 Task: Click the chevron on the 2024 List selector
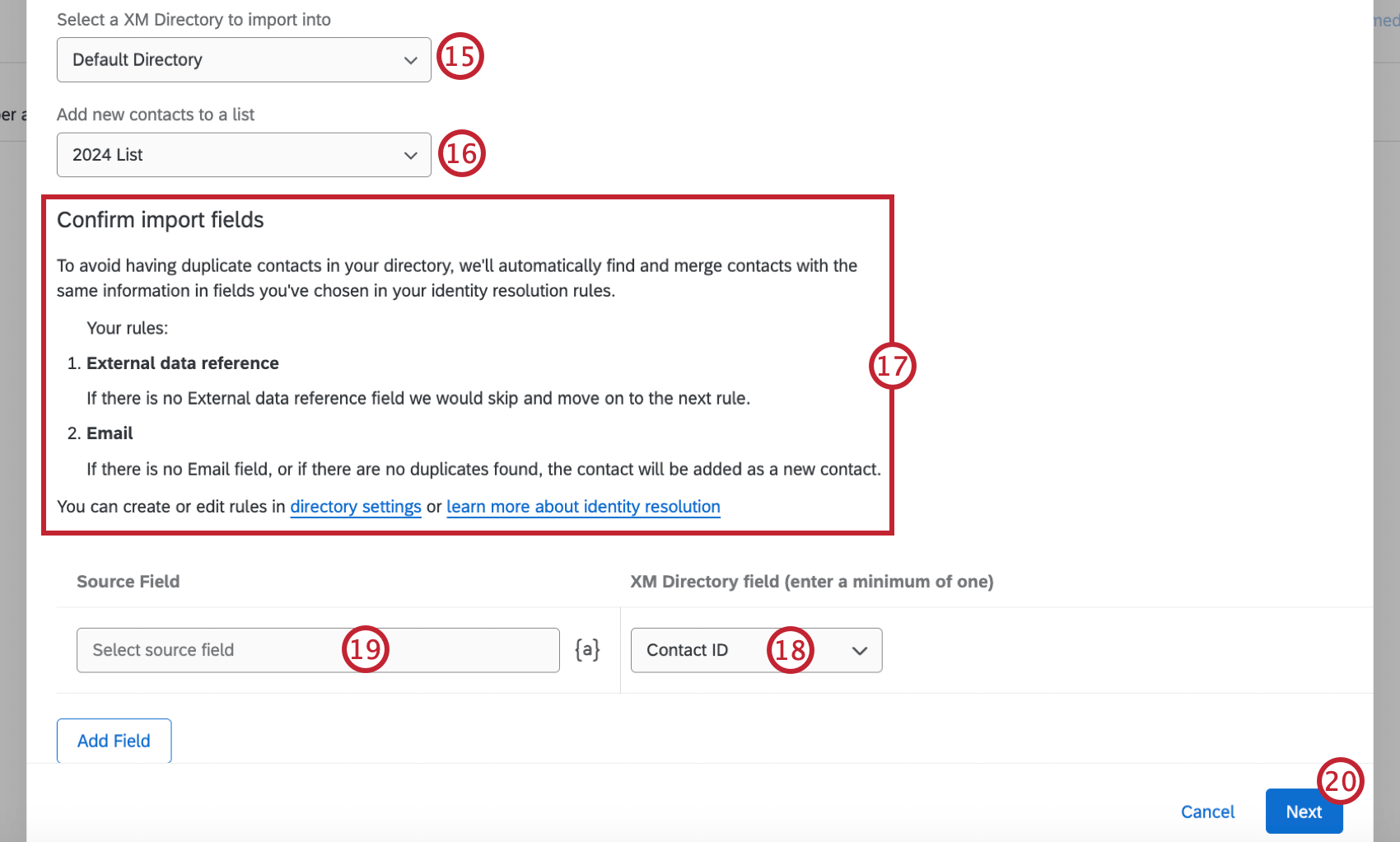410,154
